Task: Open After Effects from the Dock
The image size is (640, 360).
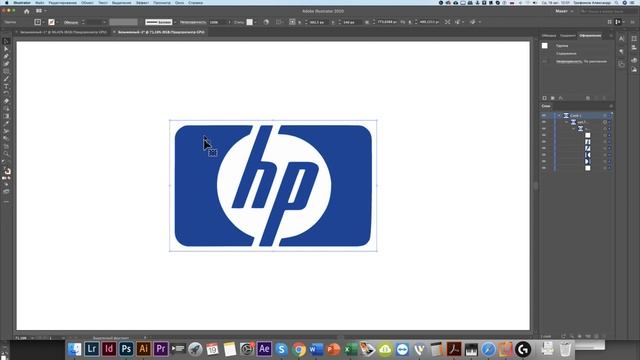Action: pos(264,349)
